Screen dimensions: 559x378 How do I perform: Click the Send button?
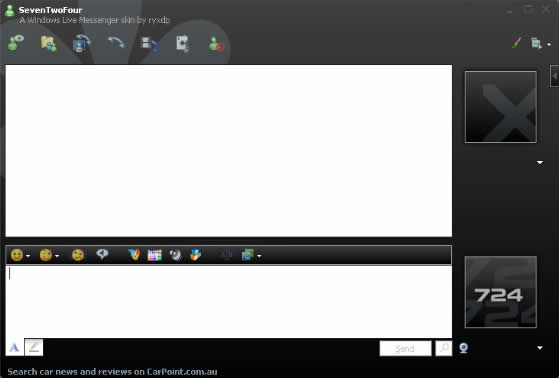tap(405, 348)
